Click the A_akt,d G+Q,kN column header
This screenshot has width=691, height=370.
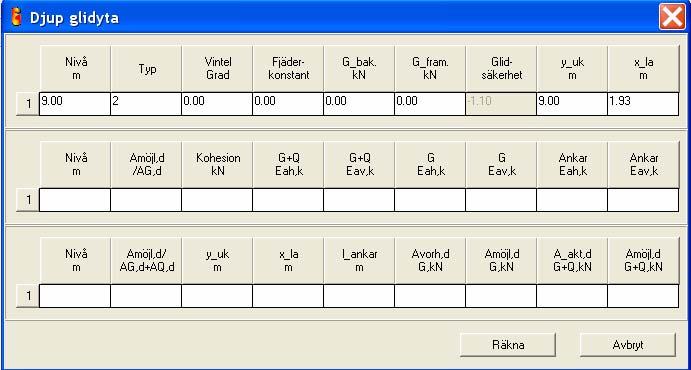(572, 261)
